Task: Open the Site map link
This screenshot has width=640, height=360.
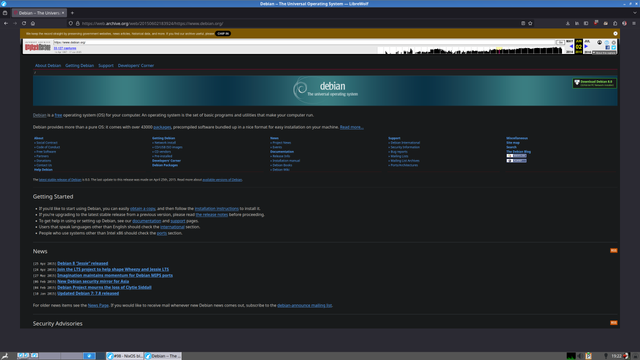Action: 513,143
